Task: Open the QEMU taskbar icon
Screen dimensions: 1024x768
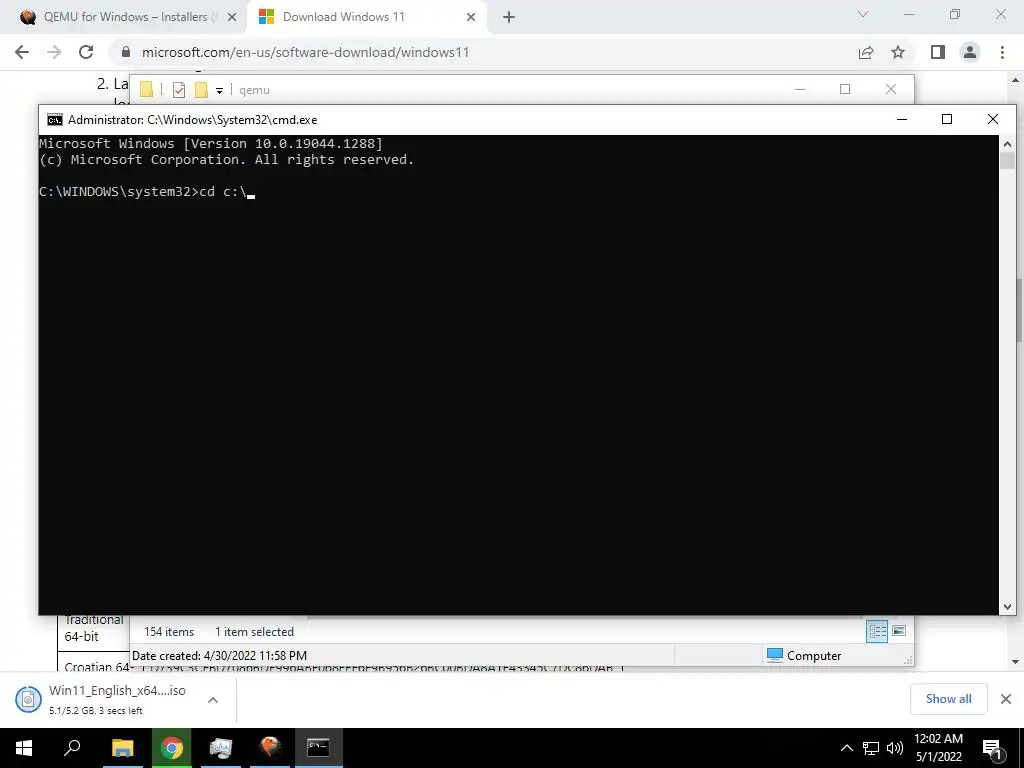Action: (270, 748)
